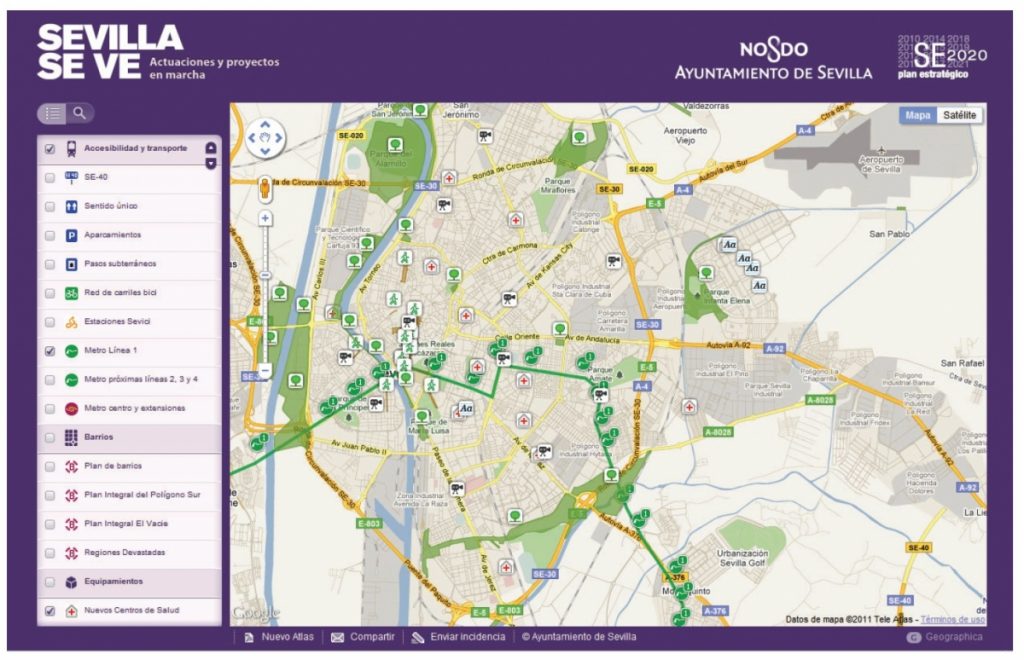The image size is (1024, 660).
Task: Click the Ayuntamiento de Sevilla logo
Action: [x=773, y=60]
